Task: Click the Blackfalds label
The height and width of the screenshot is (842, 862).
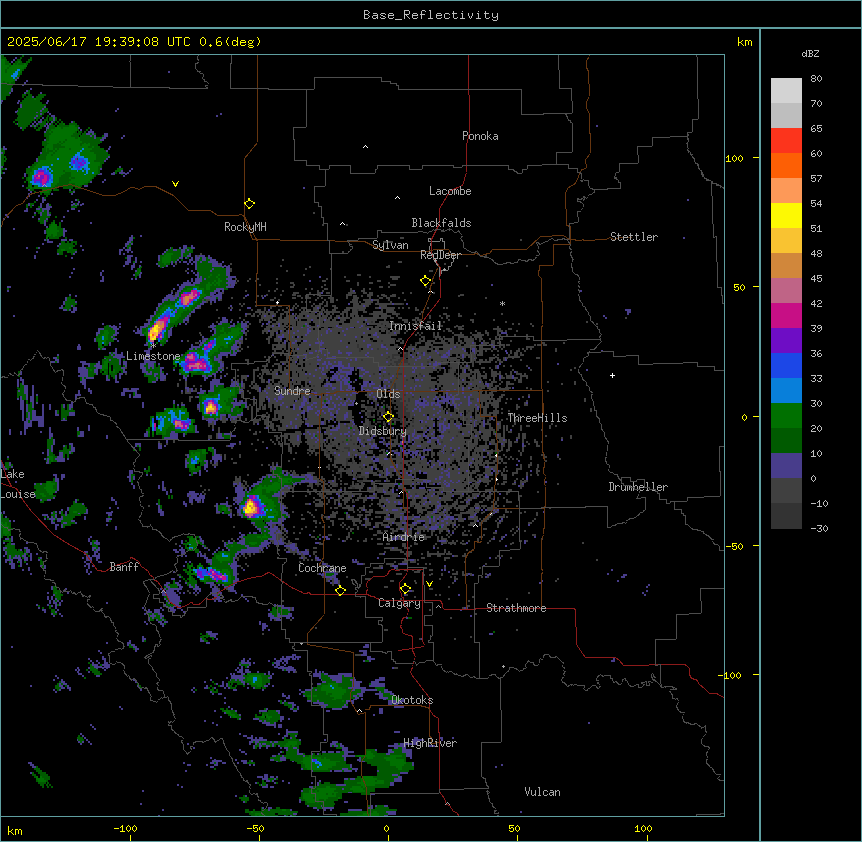Action: (x=441, y=223)
